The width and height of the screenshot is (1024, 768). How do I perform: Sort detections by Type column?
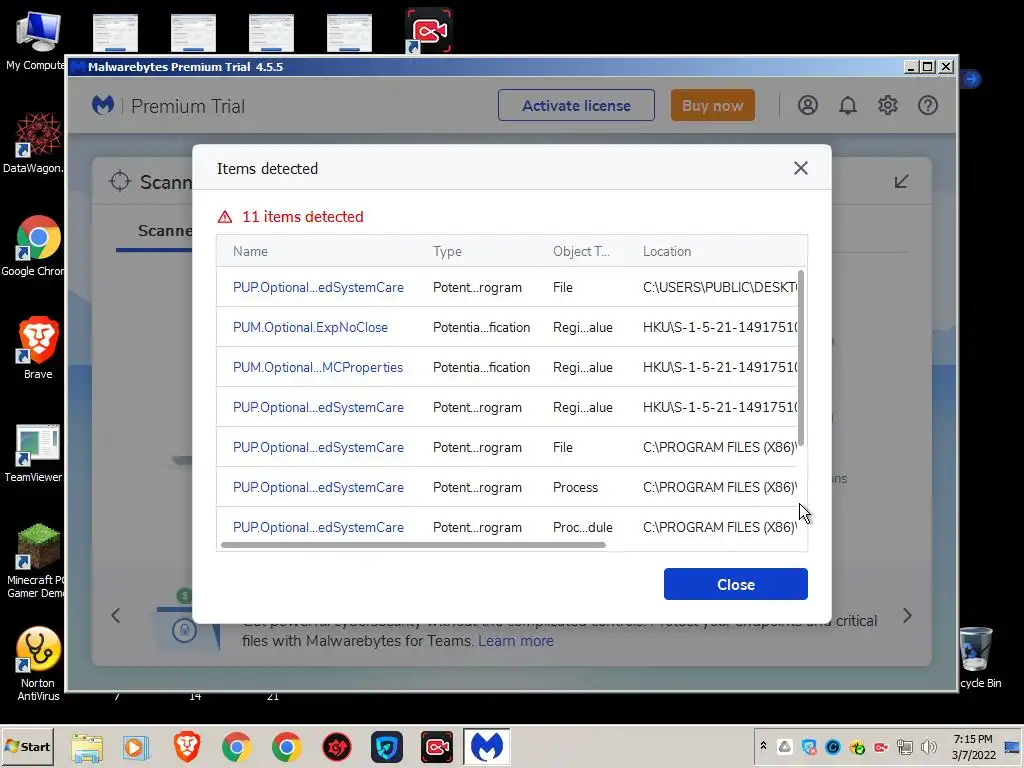447,251
